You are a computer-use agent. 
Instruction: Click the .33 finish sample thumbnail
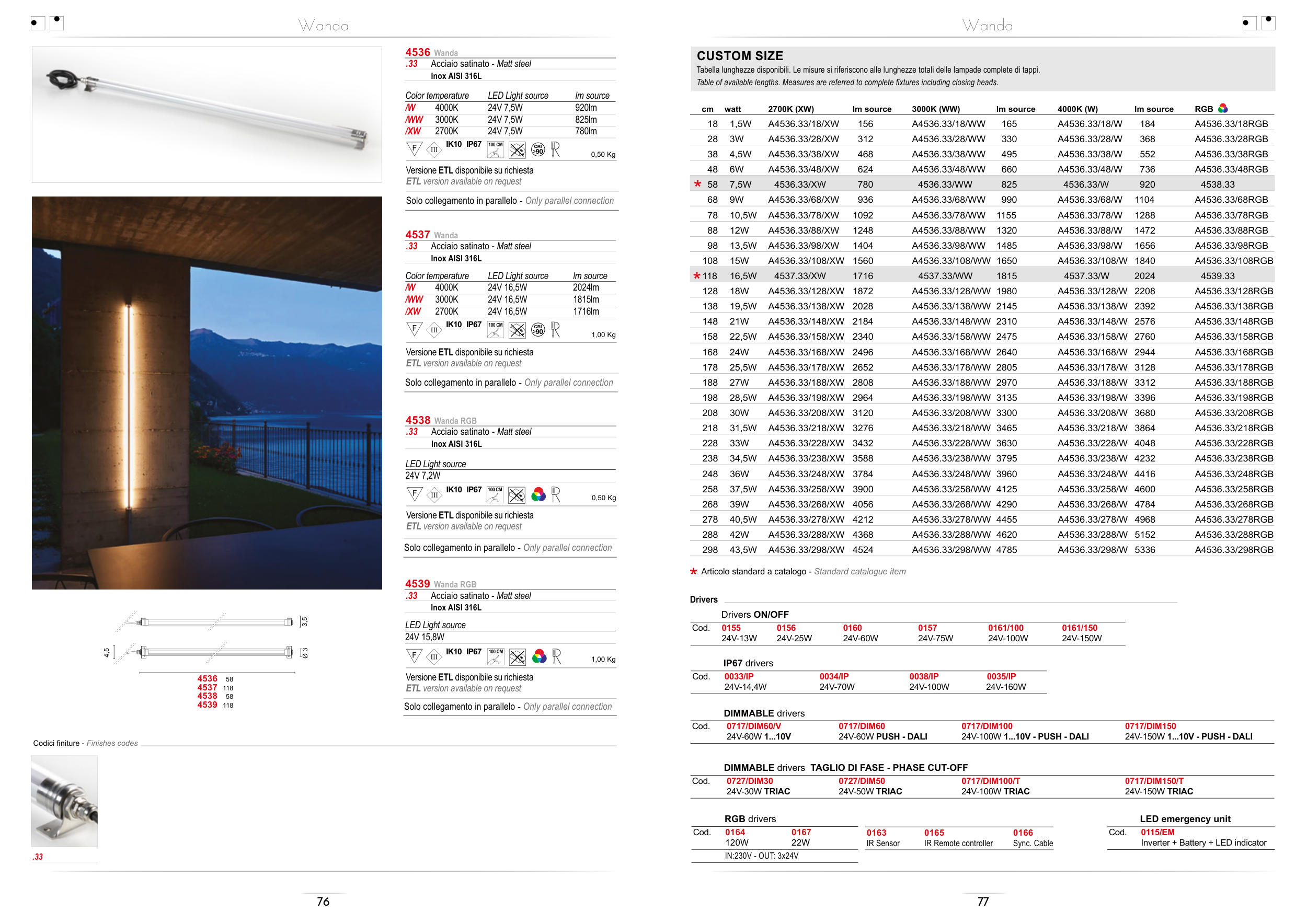(x=64, y=801)
